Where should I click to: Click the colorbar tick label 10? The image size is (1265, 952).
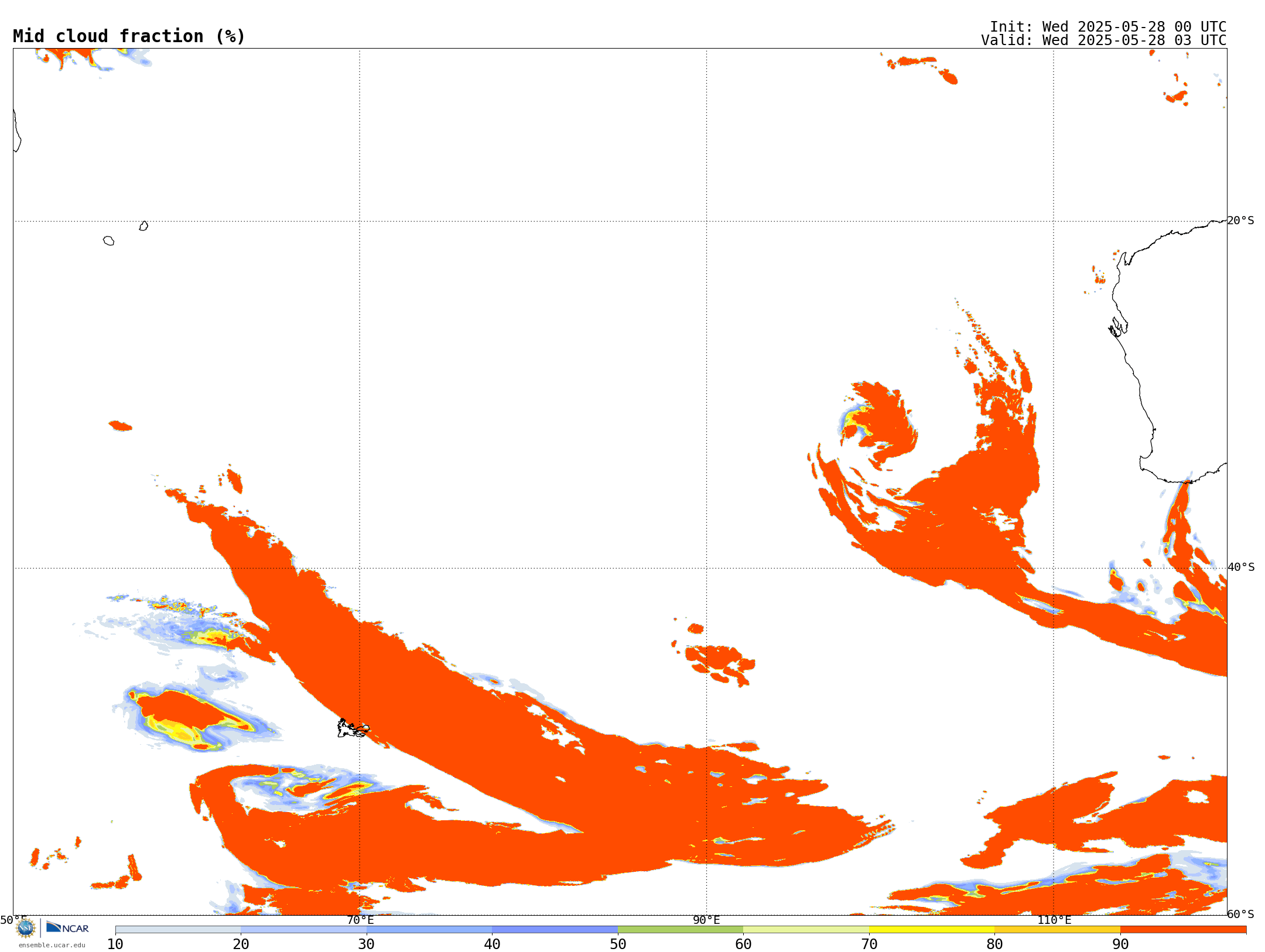point(115,944)
